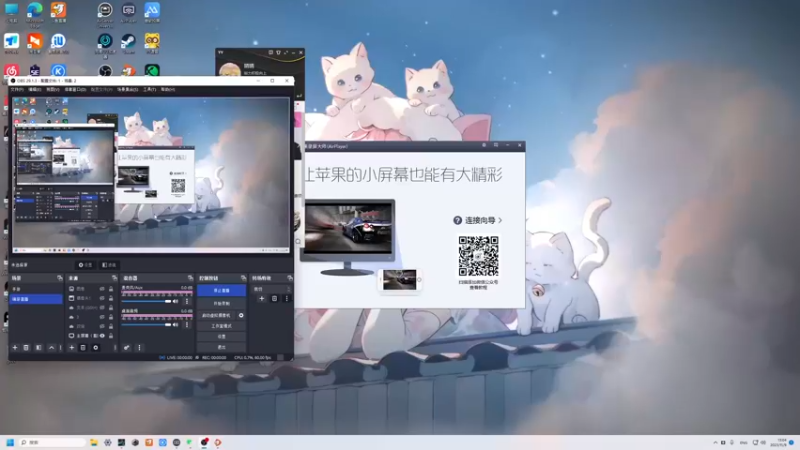Open the 视图(V) menu in OBS

53,89
